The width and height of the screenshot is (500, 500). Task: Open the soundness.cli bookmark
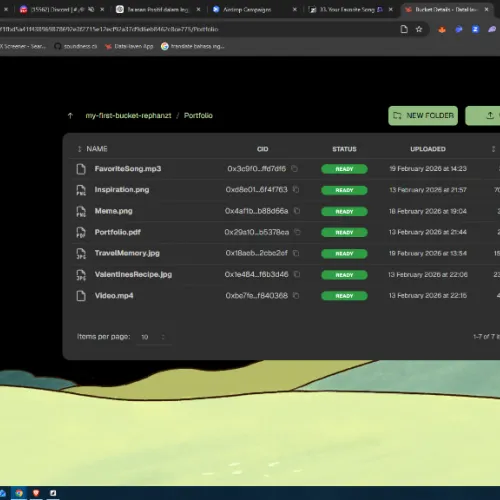coord(76,46)
